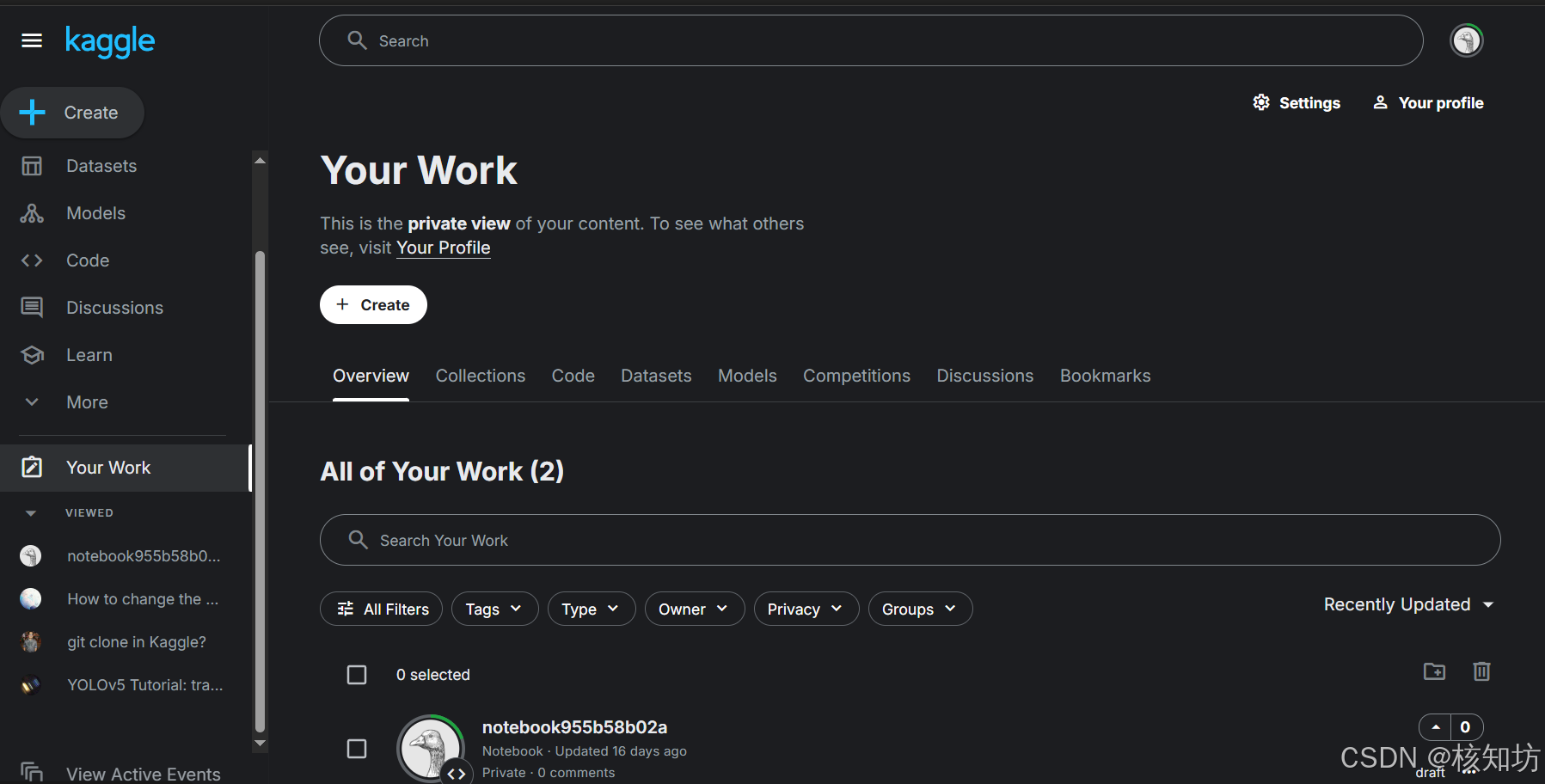
Task: Switch to the Collections tab
Action: coord(480,376)
